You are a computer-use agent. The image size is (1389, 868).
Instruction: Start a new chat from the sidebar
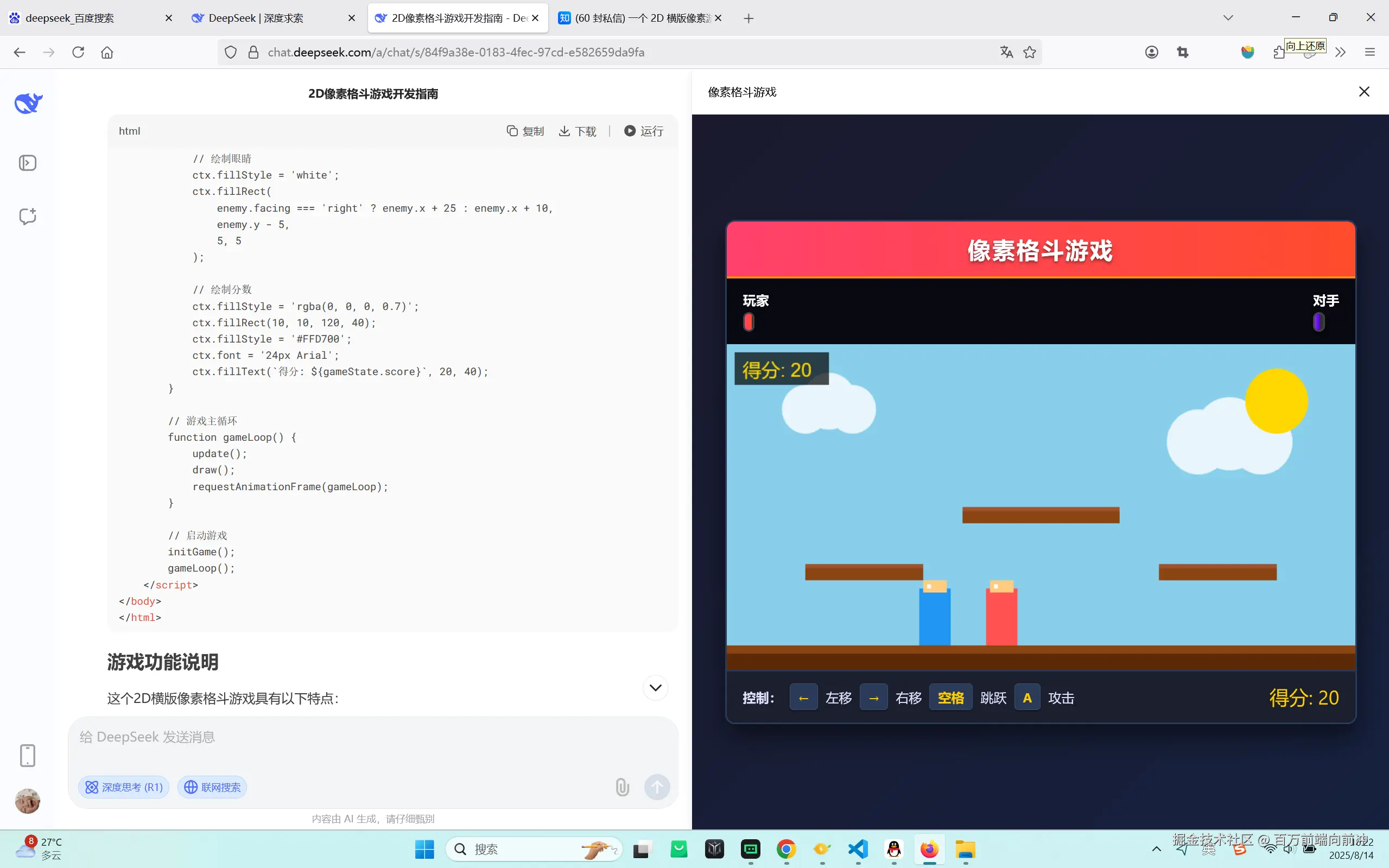coord(28,217)
